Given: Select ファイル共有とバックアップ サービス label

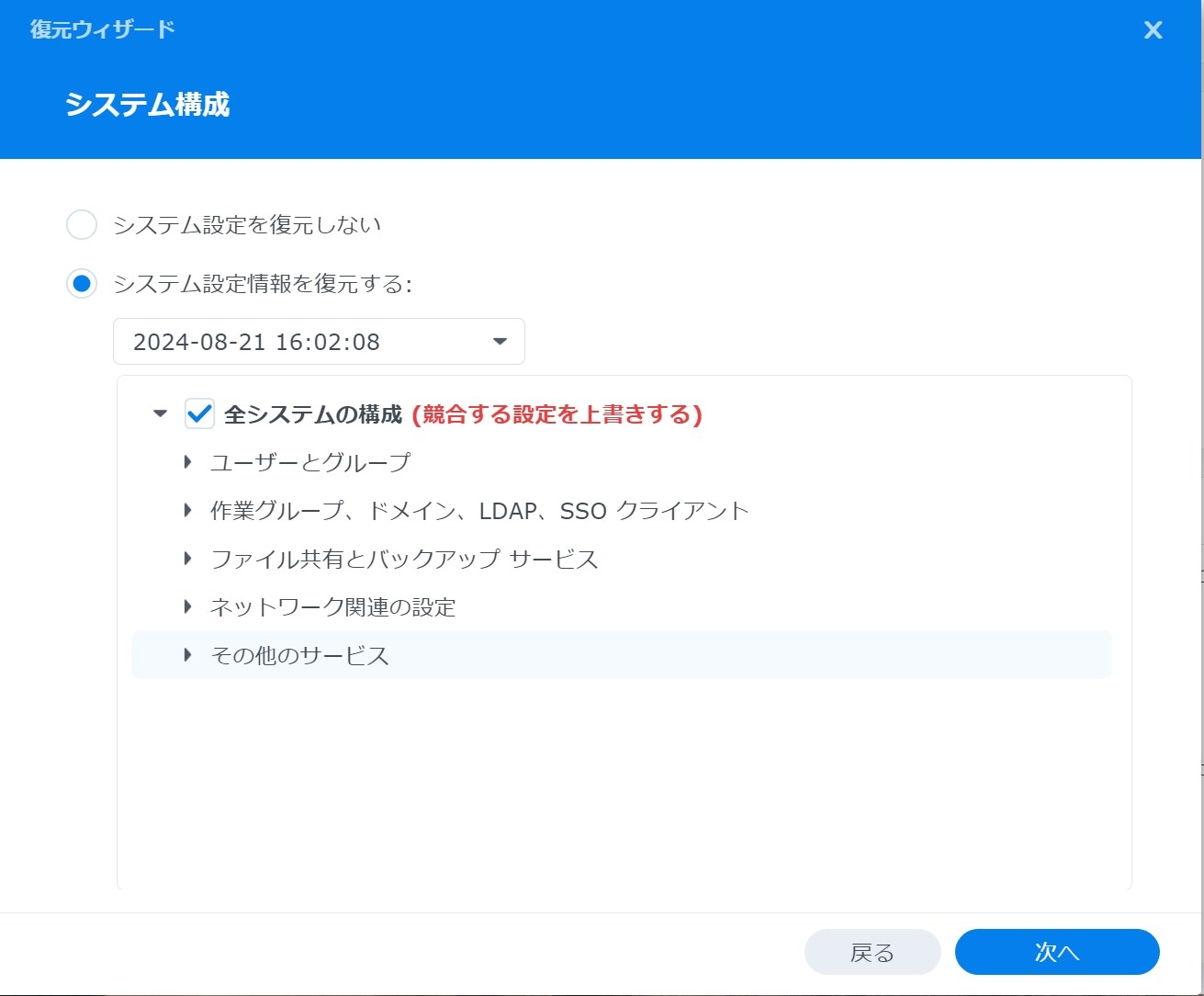Looking at the screenshot, I should 404,559.
